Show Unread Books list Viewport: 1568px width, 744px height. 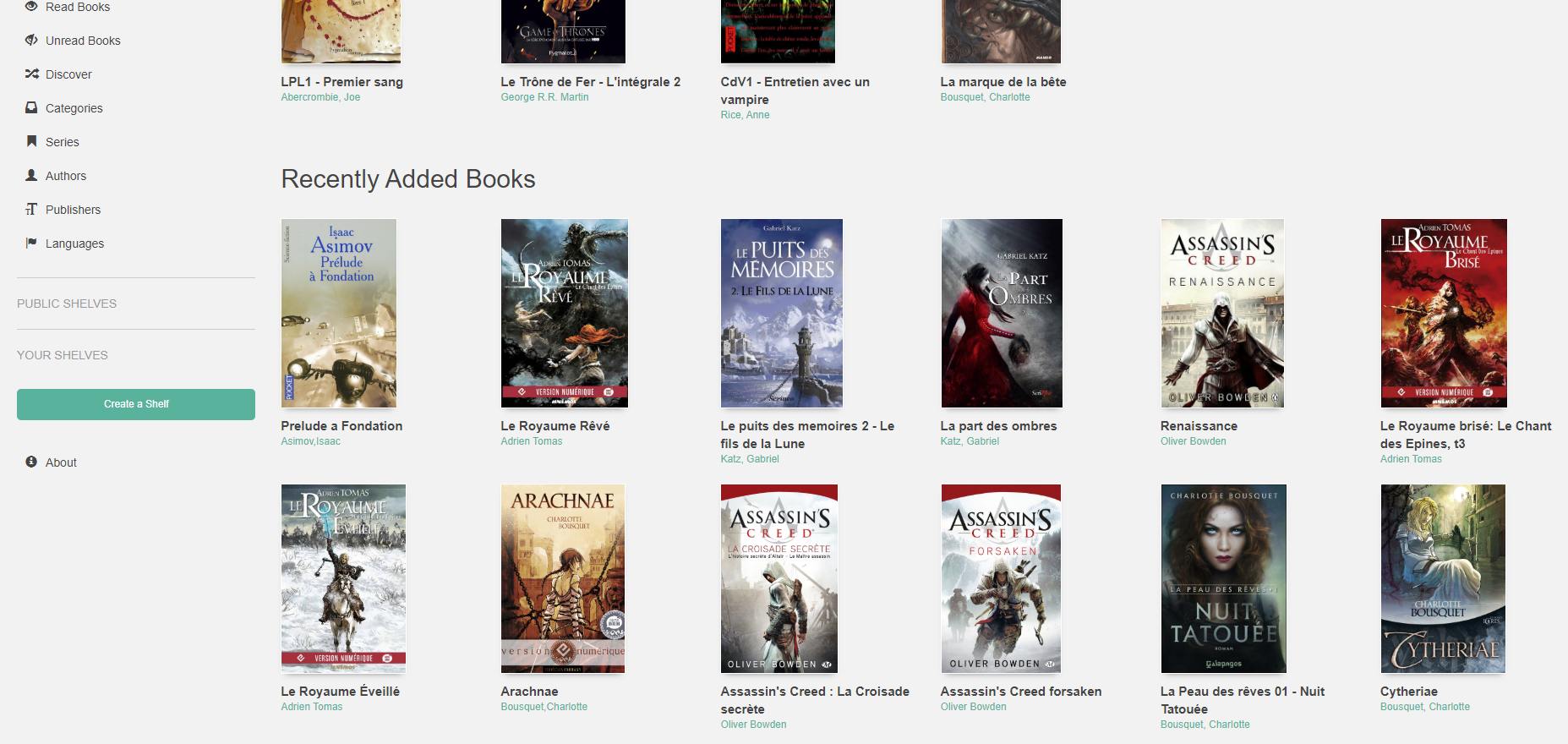point(83,41)
